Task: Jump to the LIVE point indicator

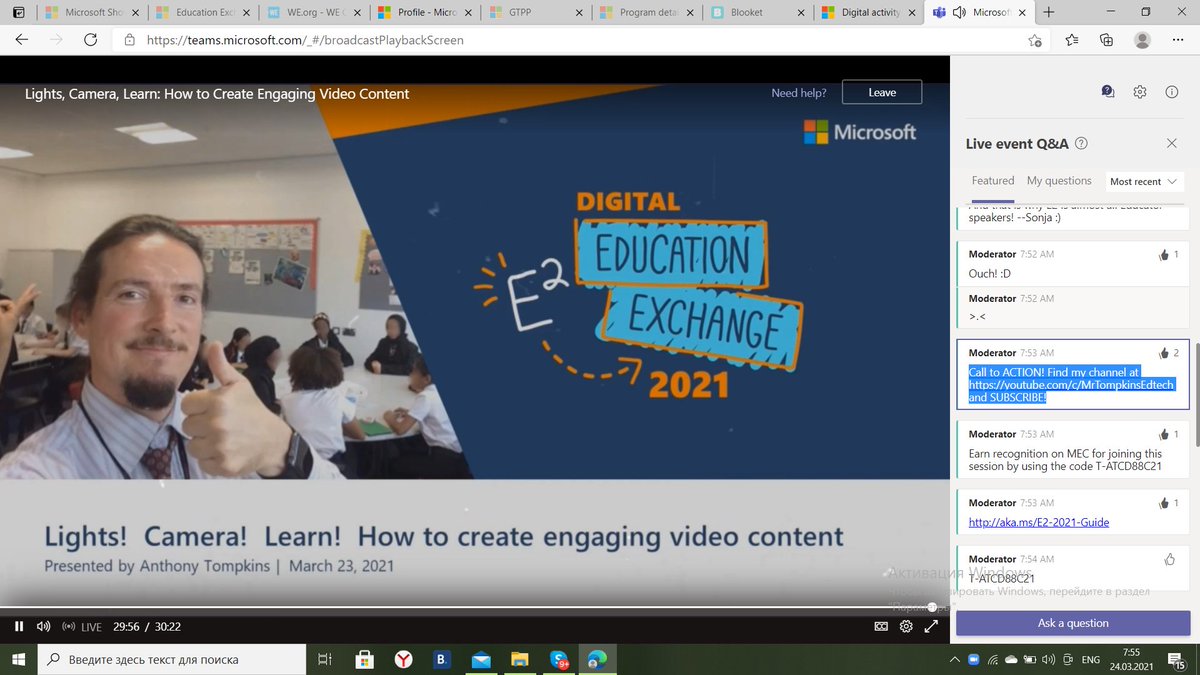Action: pyautogui.click(x=82, y=627)
